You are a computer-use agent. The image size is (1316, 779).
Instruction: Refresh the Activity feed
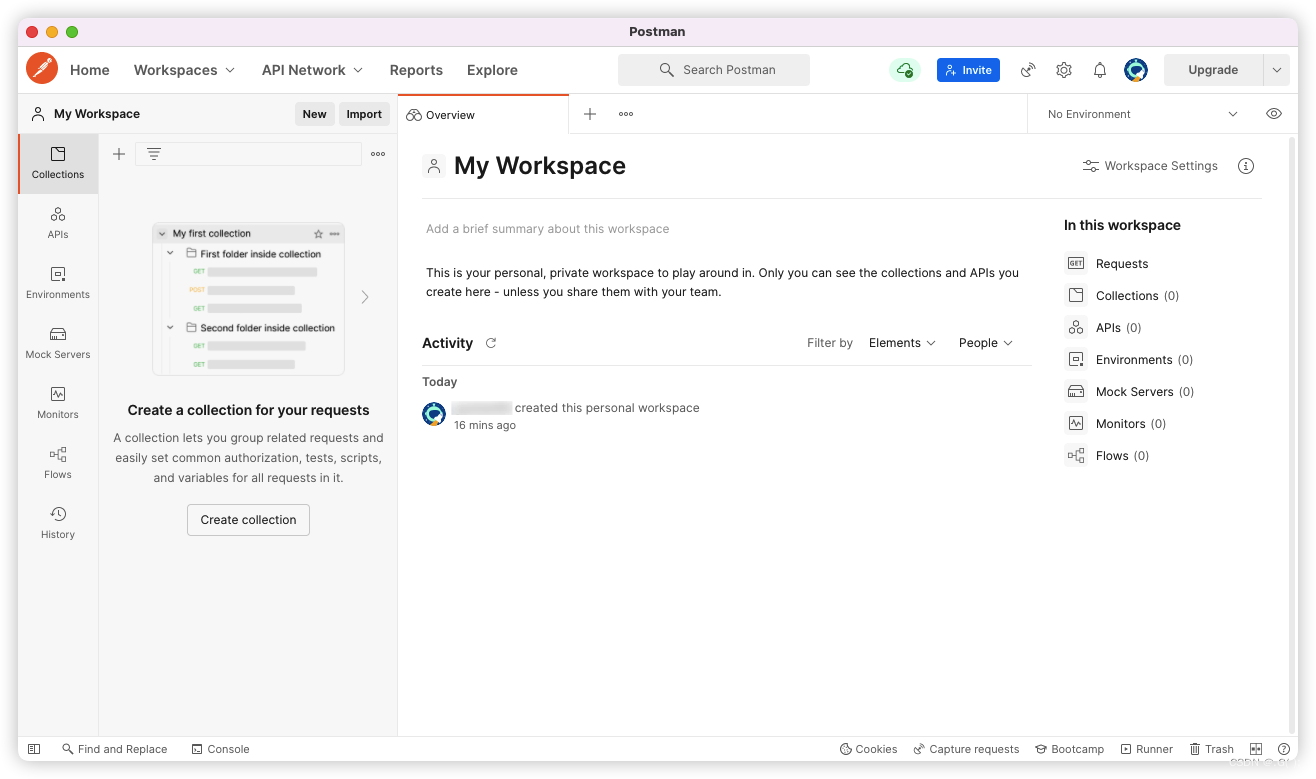(x=491, y=343)
